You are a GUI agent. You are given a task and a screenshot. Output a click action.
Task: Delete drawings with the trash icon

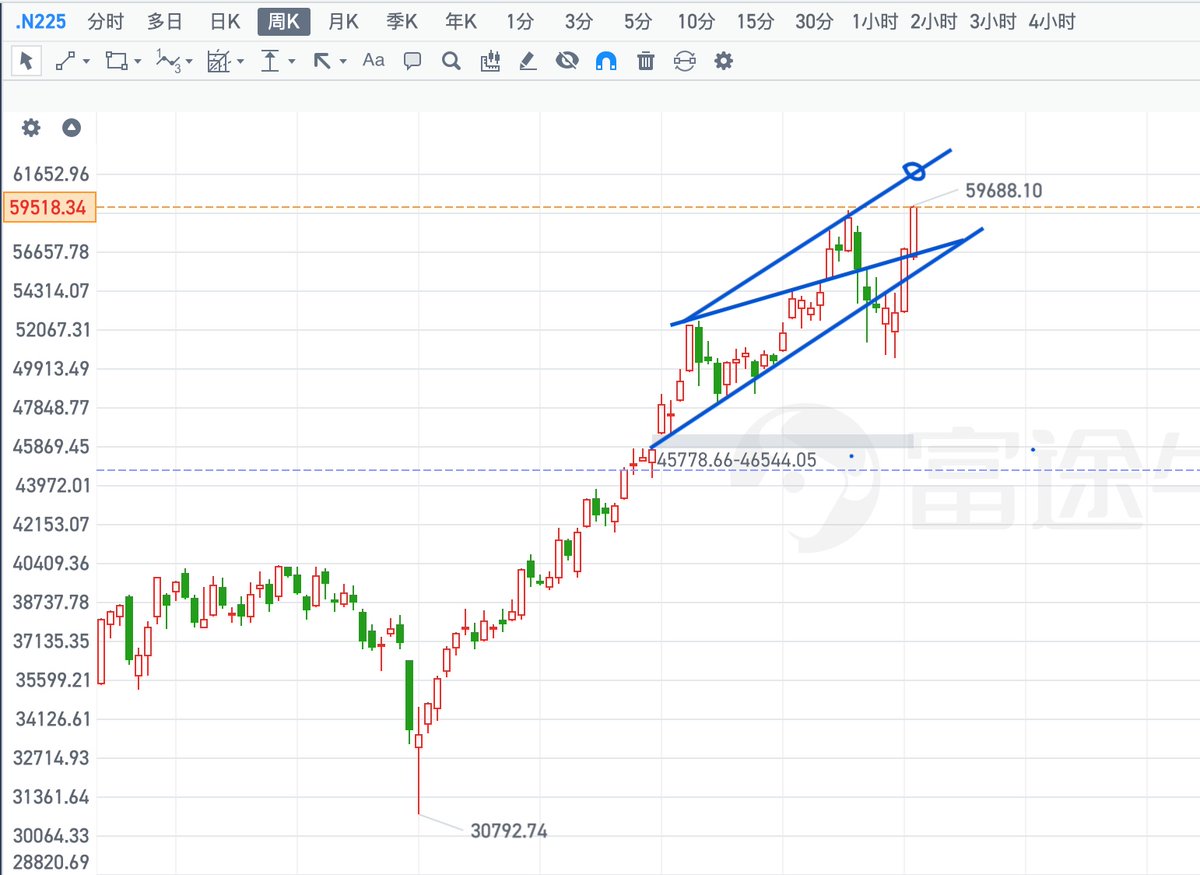click(x=645, y=61)
